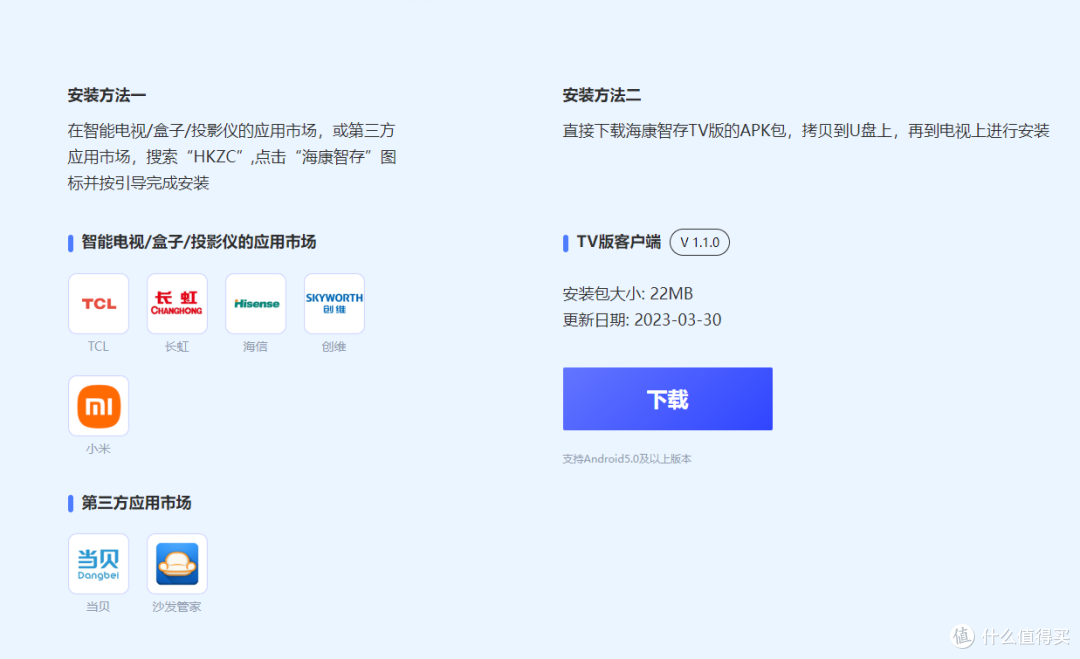1080x659 pixels.
Task: Click the TV版客户端 section title
Action: 619,242
